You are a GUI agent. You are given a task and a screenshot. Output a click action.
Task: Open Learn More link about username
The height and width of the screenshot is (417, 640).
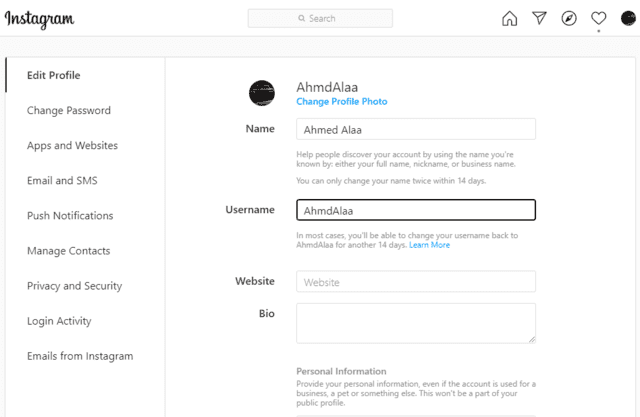429,245
